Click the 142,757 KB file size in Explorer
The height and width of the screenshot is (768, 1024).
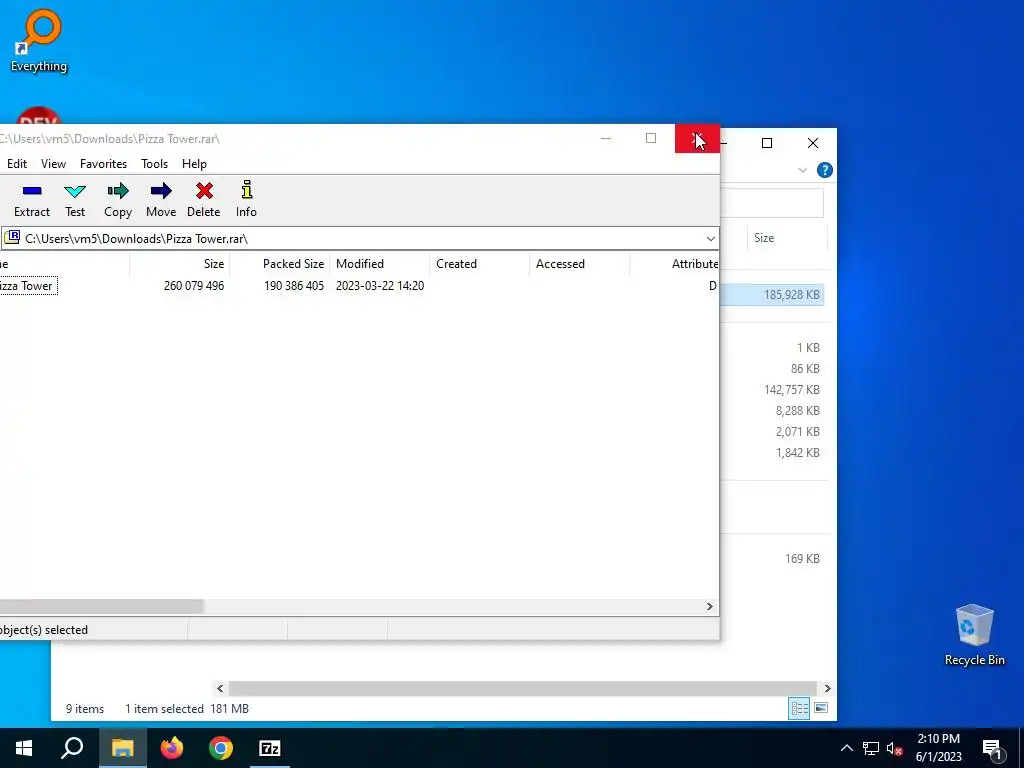(792, 390)
